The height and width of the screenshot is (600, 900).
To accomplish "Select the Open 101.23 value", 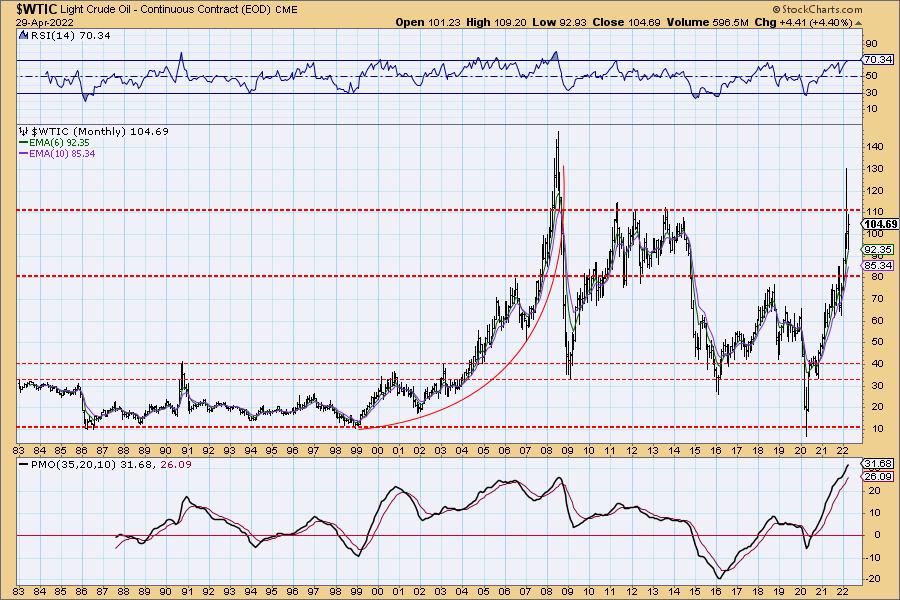I will click(x=428, y=22).
